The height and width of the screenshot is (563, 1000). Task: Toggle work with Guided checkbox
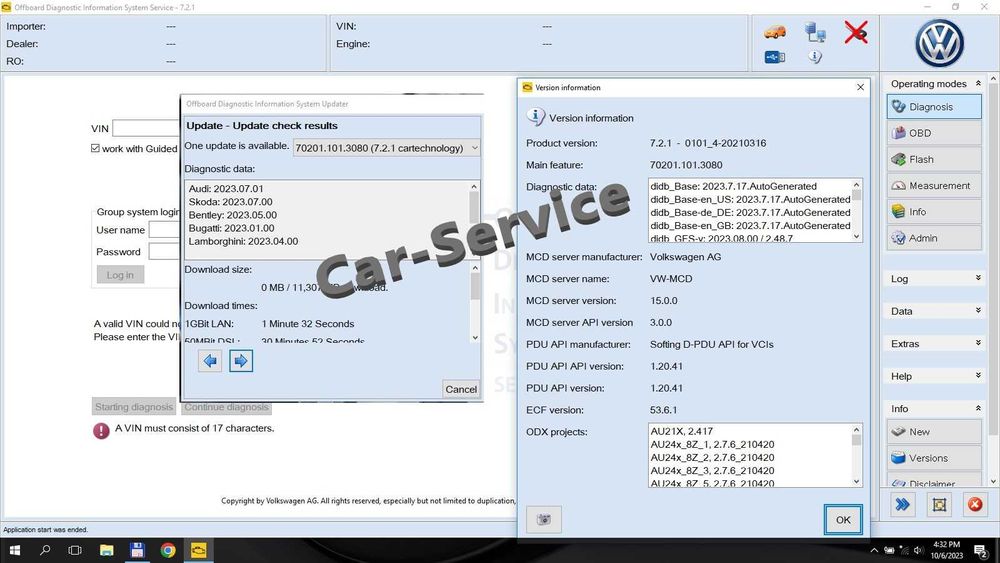(x=96, y=148)
